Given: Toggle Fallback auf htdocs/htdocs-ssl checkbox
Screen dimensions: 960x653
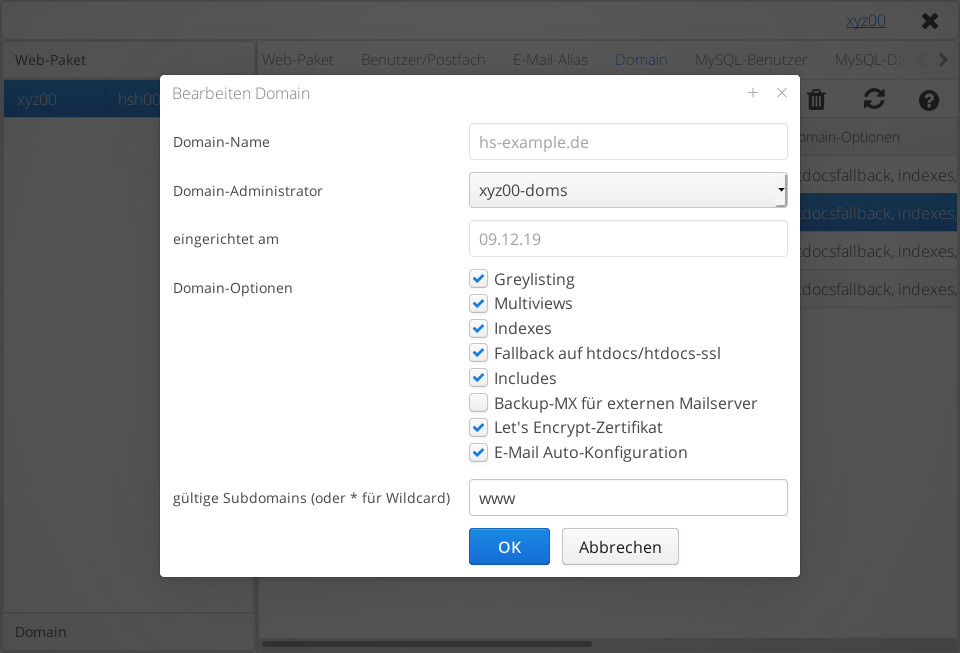Looking at the screenshot, I should tap(478, 353).
